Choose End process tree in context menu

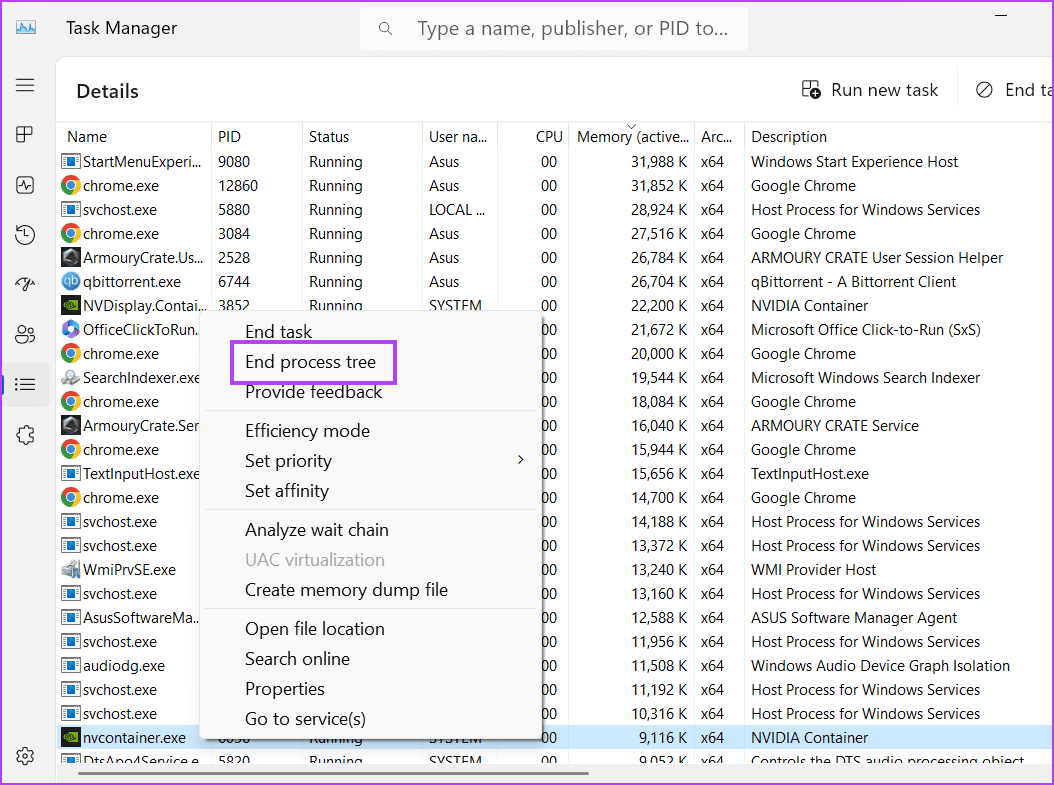click(x=310, y=362)
